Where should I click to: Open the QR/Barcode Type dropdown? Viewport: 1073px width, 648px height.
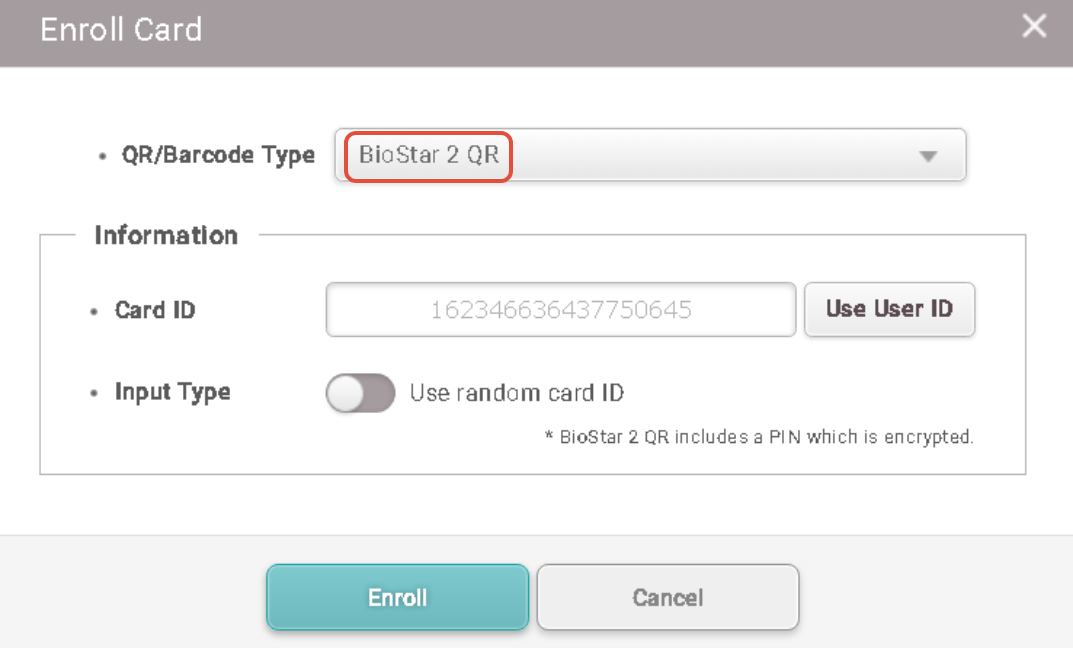click(x=650, y=155)
